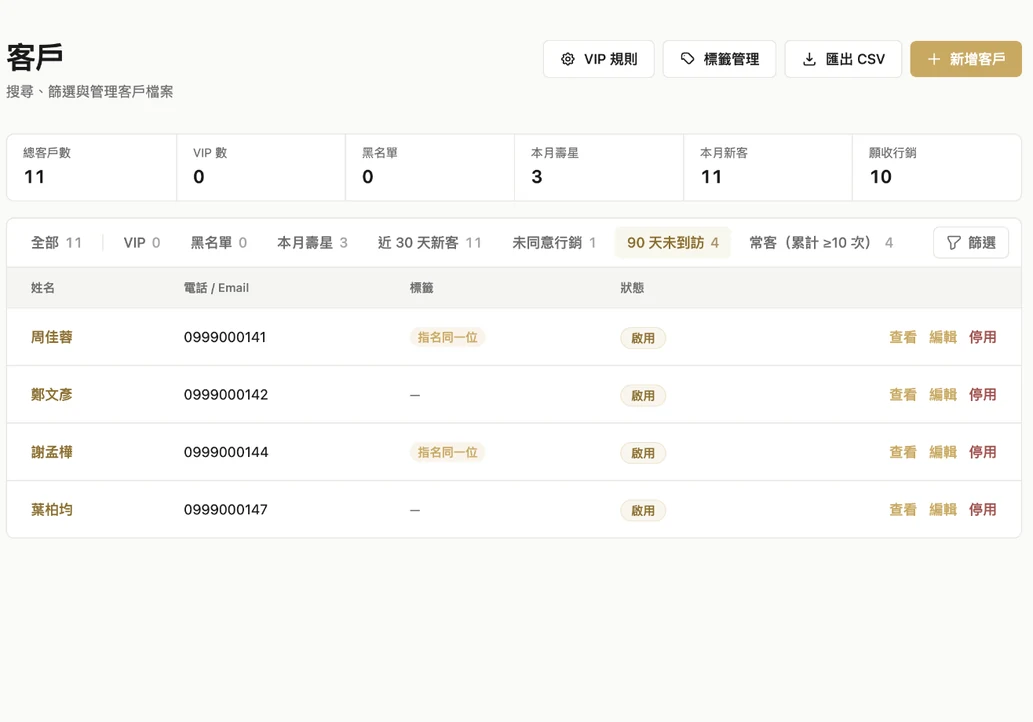Click phone number 0999000141
Image resolution: width=1033 pixels, height=722 pixels.
[x=225, y=337]
